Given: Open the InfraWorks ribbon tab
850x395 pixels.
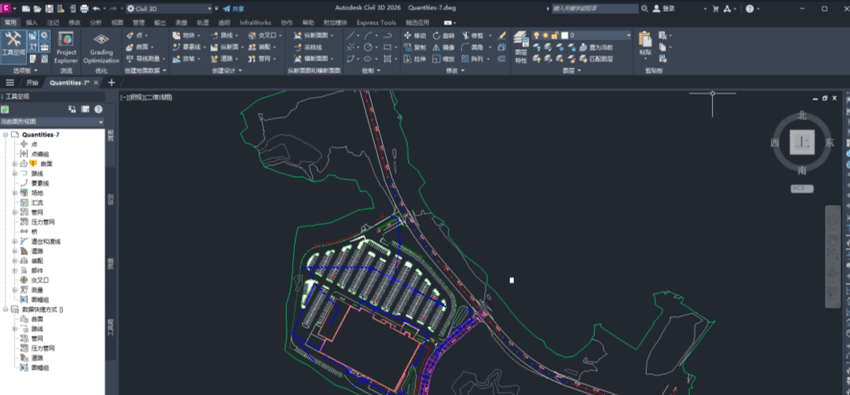Looking at the screenshot, I should pyautogui.click(x=255, y=23).
